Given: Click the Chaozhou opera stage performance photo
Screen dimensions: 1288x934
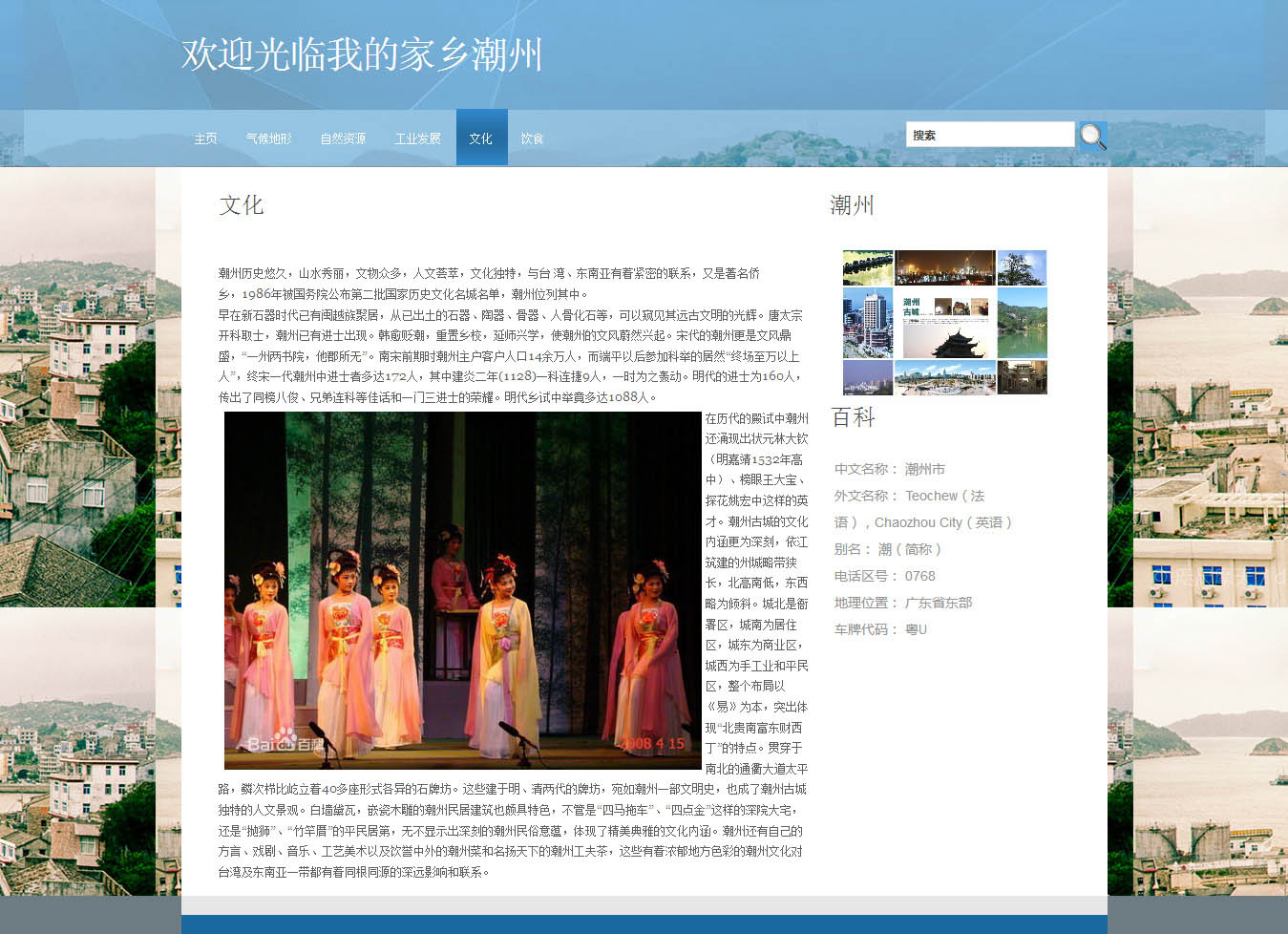Looking at the screenshot, I should tap(462, 590).
